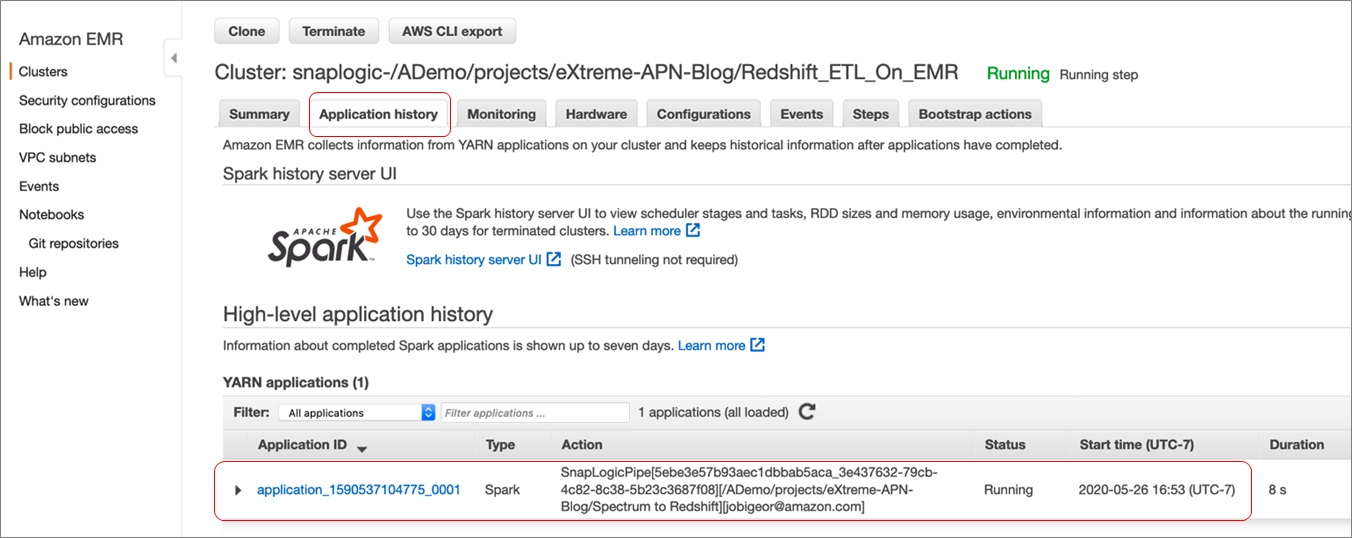Open the Hardware tab
This screenshot has height=538, width=1352.
coord(596,114)
